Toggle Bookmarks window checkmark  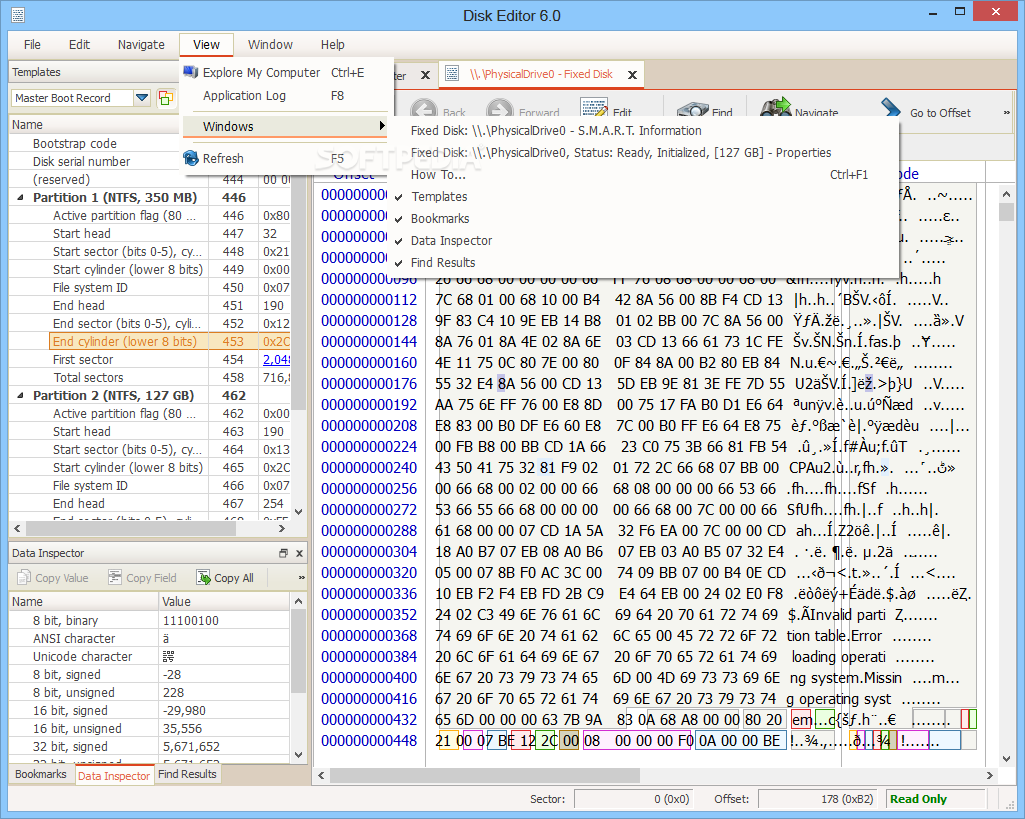pos(398,219)
